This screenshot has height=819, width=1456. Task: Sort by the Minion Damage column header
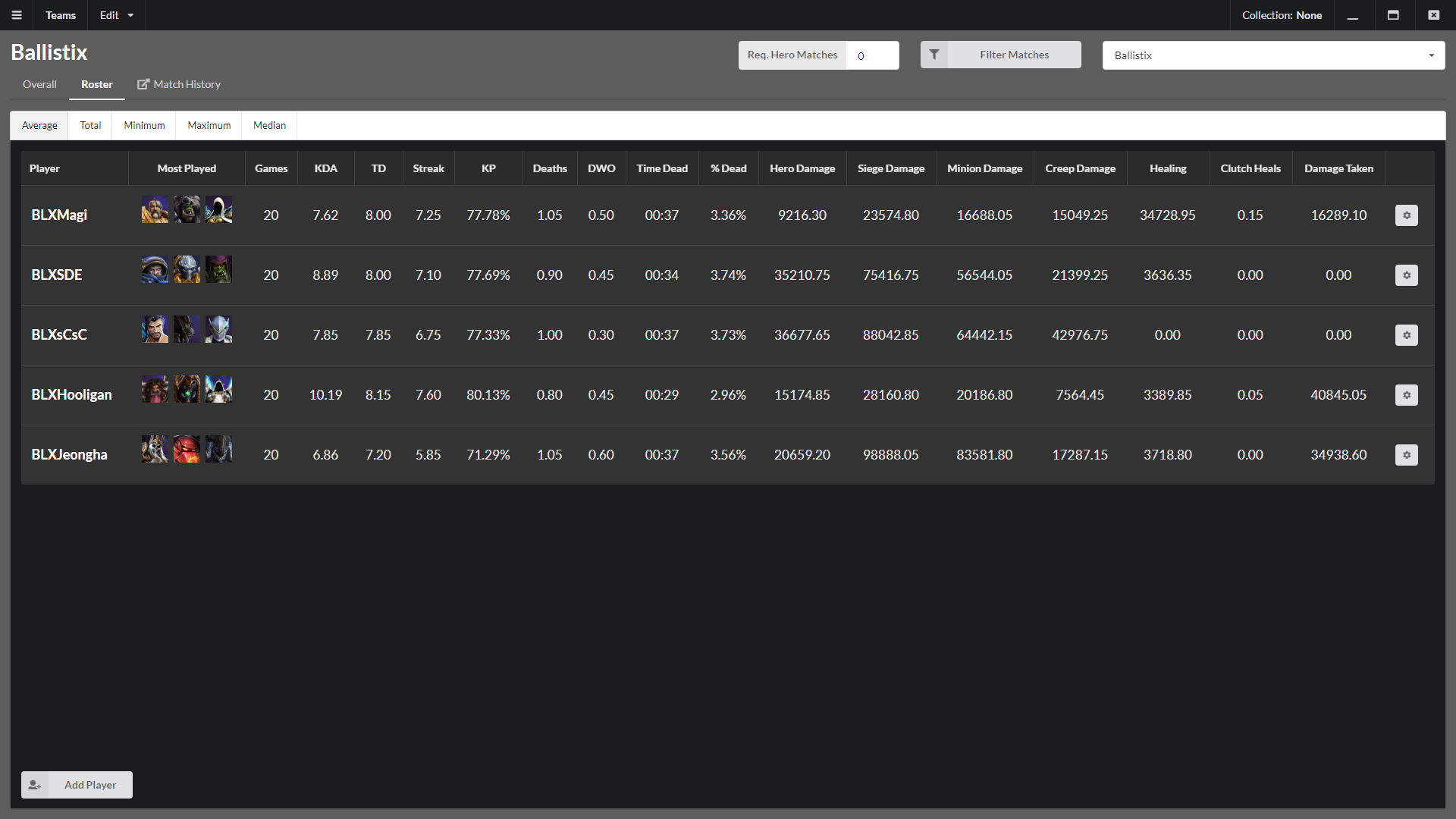click(x=984, y=168)
